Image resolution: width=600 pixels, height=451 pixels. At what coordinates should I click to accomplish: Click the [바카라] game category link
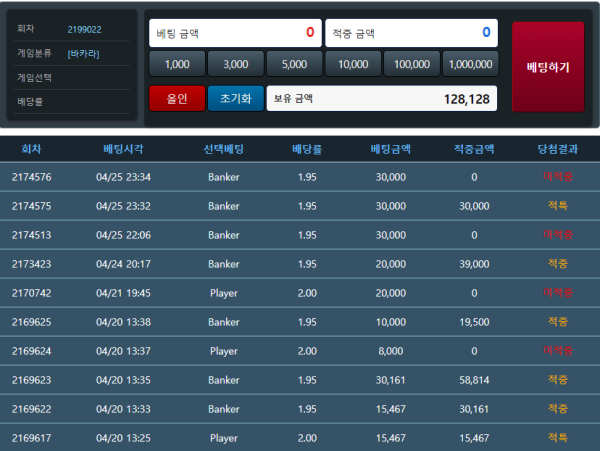pos(83,53)
